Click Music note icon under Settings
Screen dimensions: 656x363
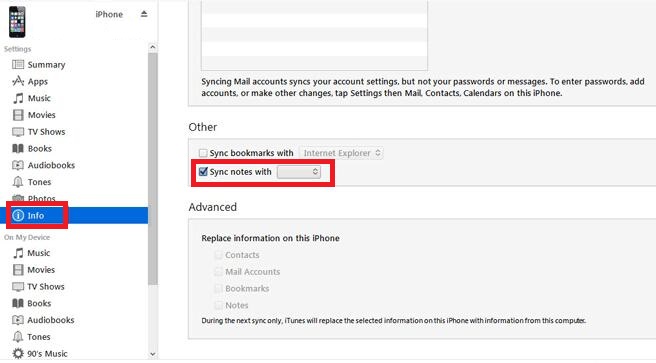click(x=18, y=98)
